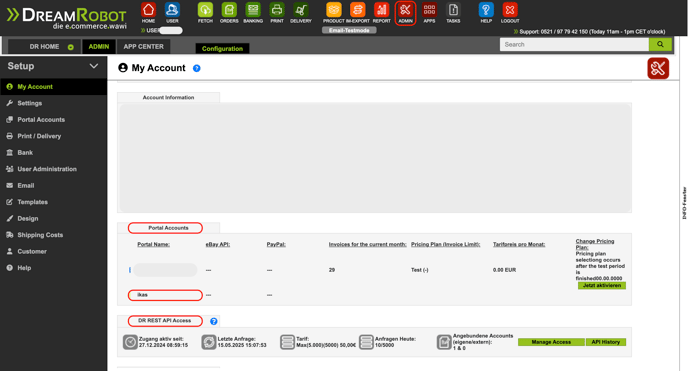The height and width of the screenshot is (371, 688).
Task: Click the PRINT toolbar icon
Action: (x=277, y=10)
